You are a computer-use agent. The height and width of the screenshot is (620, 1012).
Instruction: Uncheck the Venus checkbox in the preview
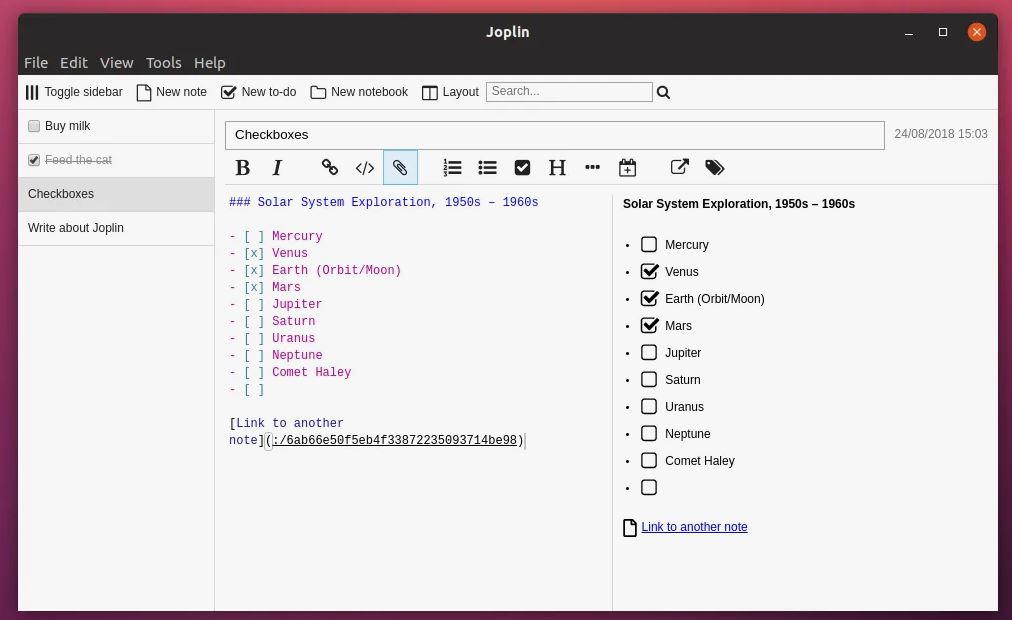[x=649, y=272]
